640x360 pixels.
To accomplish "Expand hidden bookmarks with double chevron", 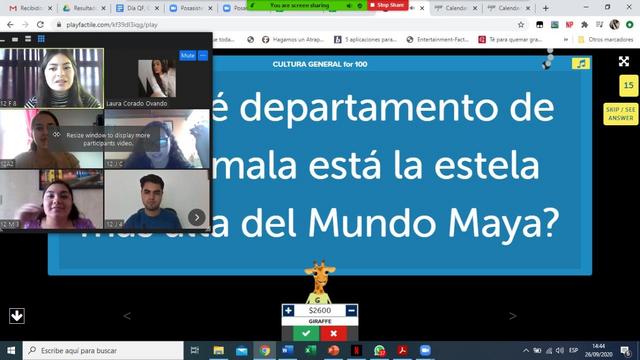I will pyautogui.click(x=566, y=40).
